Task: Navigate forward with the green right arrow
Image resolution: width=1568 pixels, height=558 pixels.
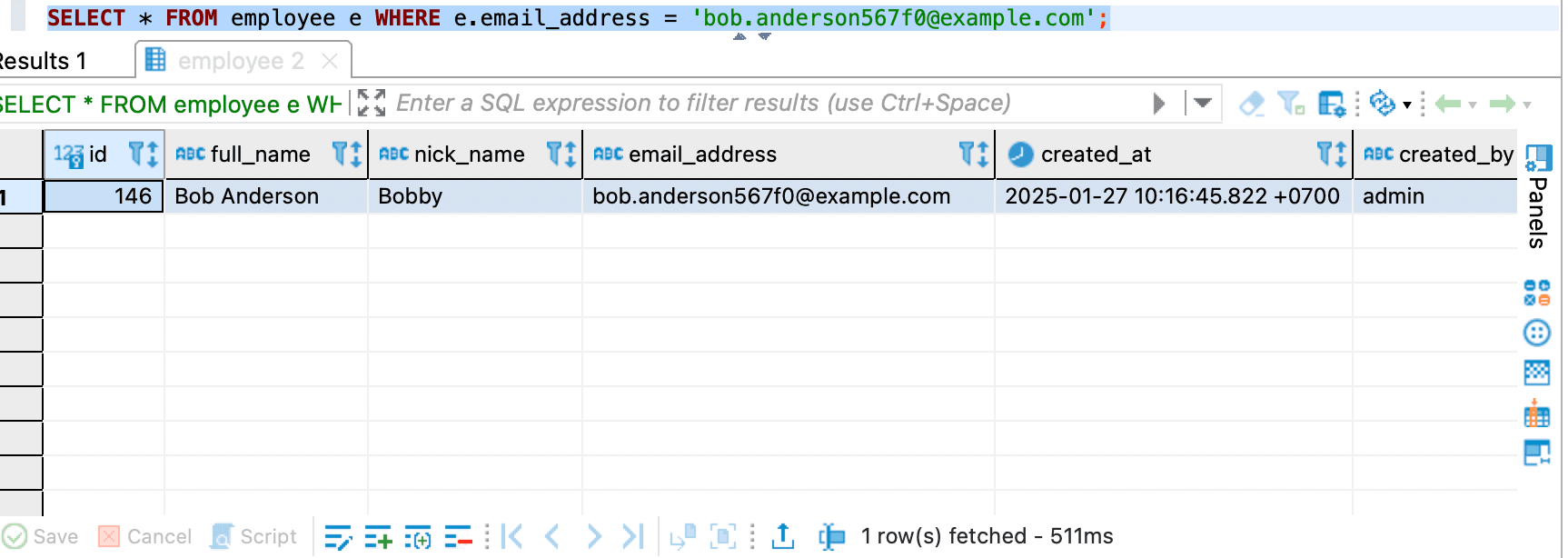Action: (1503, 105)
